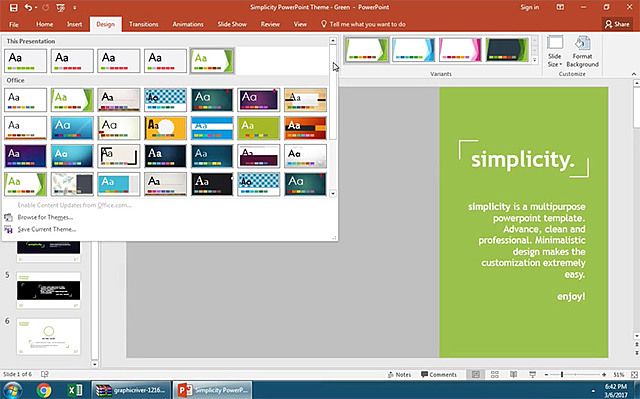This screenshot has width=640, height=399.
Task: Toggle the Comments pane button
Action: pyautogui.click(x=439, y=375)
